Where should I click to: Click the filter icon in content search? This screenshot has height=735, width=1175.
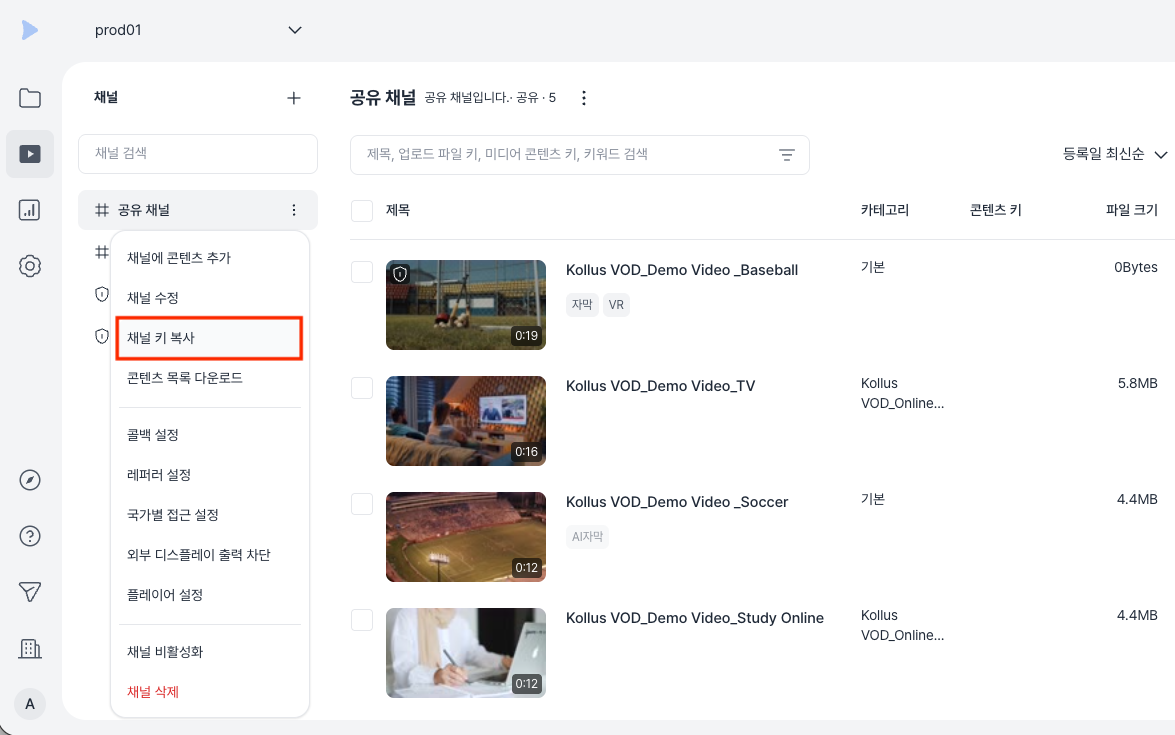coord(787,155)
